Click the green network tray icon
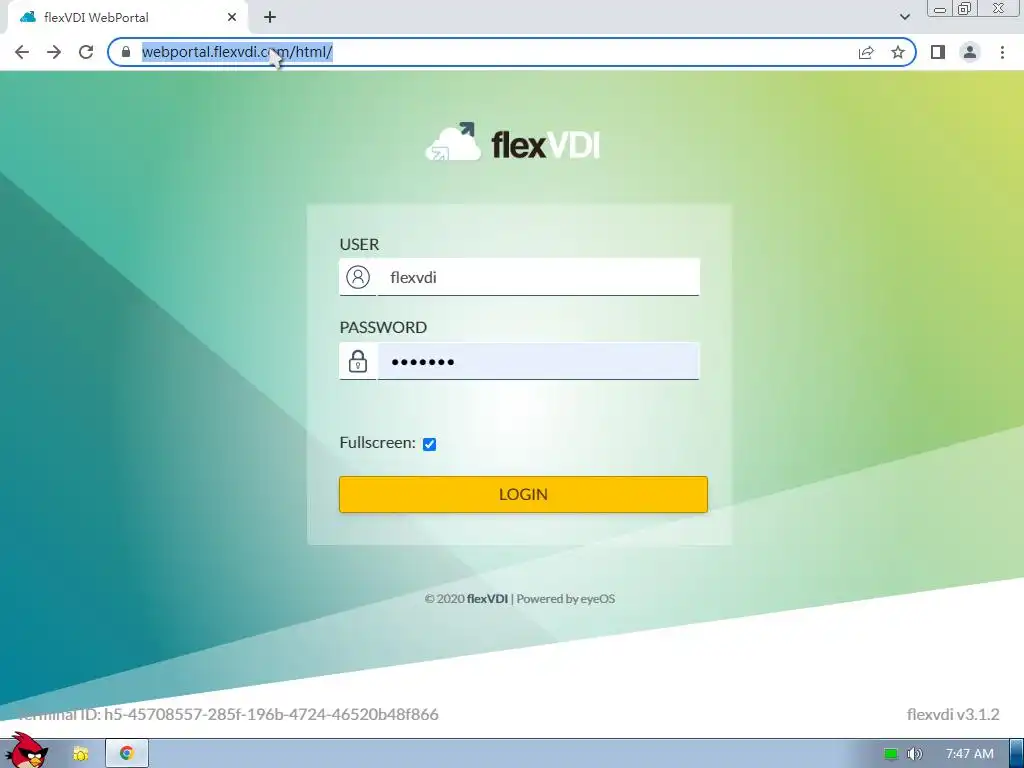1024x768 pixels. [890, 754]
